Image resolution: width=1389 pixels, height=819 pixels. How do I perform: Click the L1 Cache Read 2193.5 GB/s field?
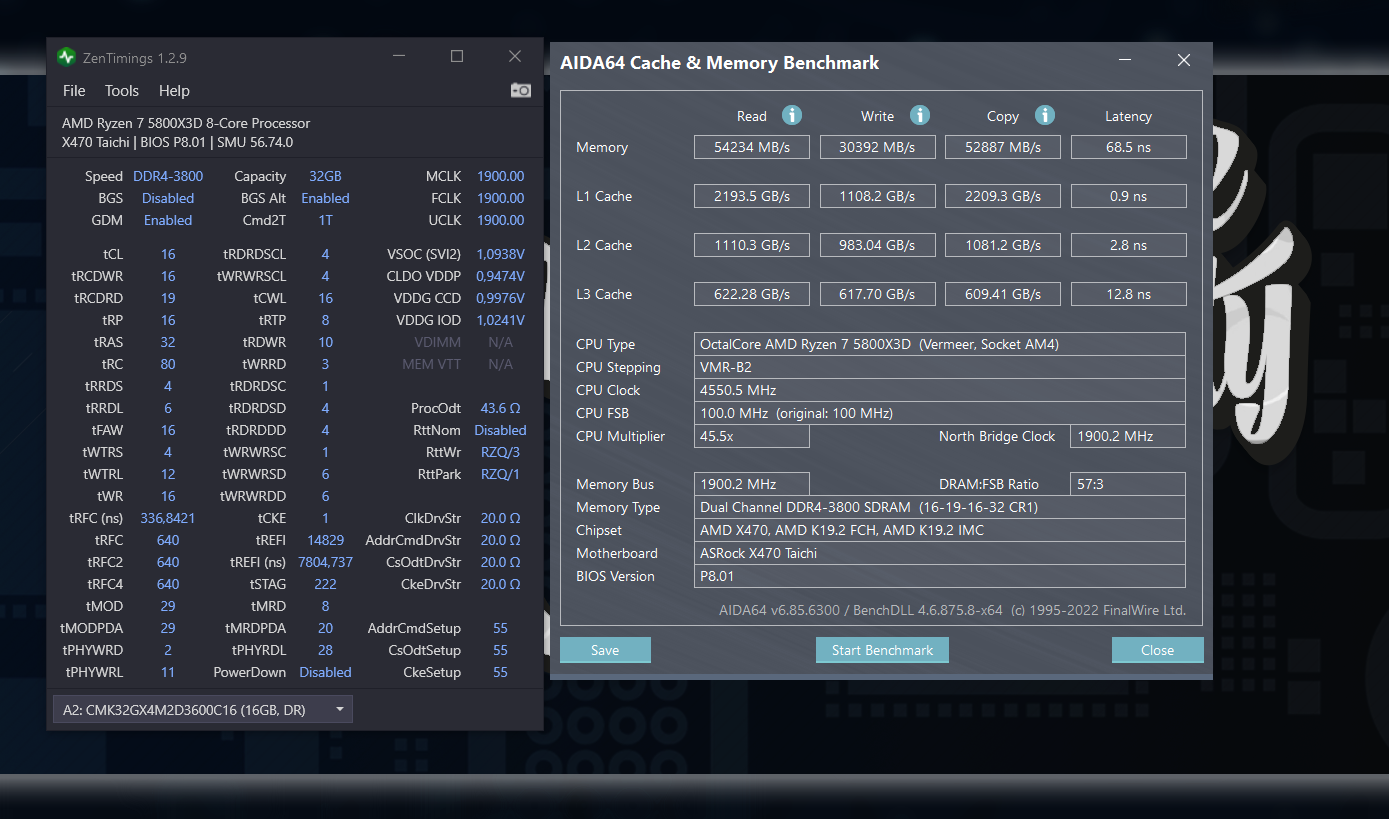(752, 196)
